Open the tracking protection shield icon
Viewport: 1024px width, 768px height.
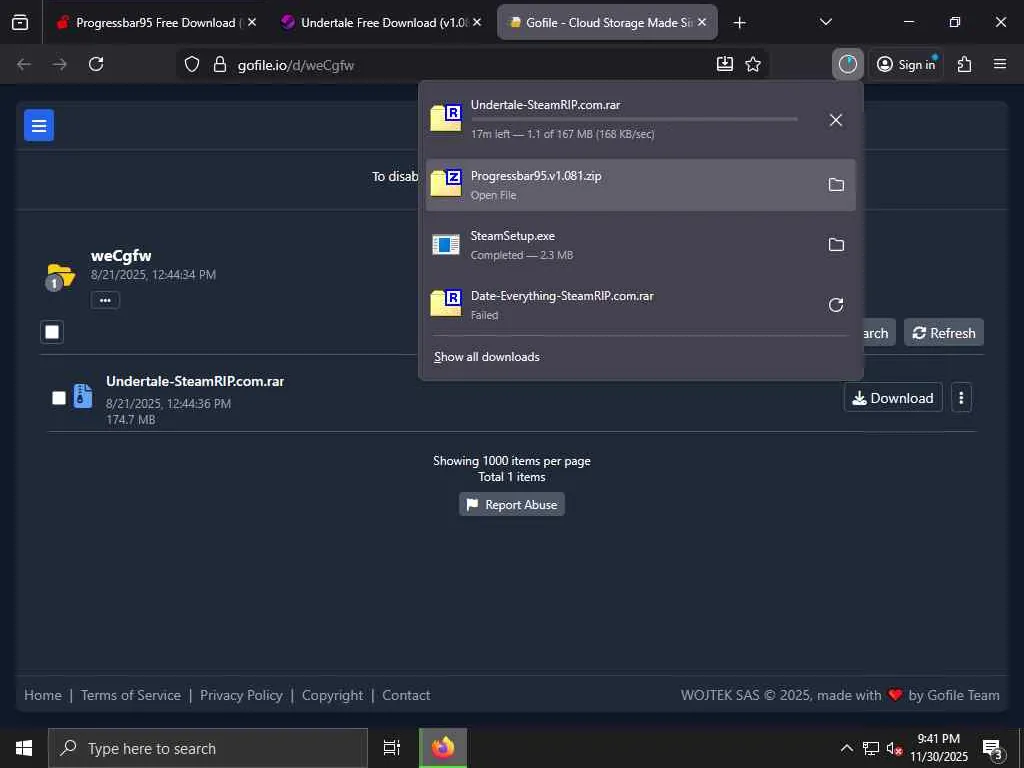click(x=191, y=64)
